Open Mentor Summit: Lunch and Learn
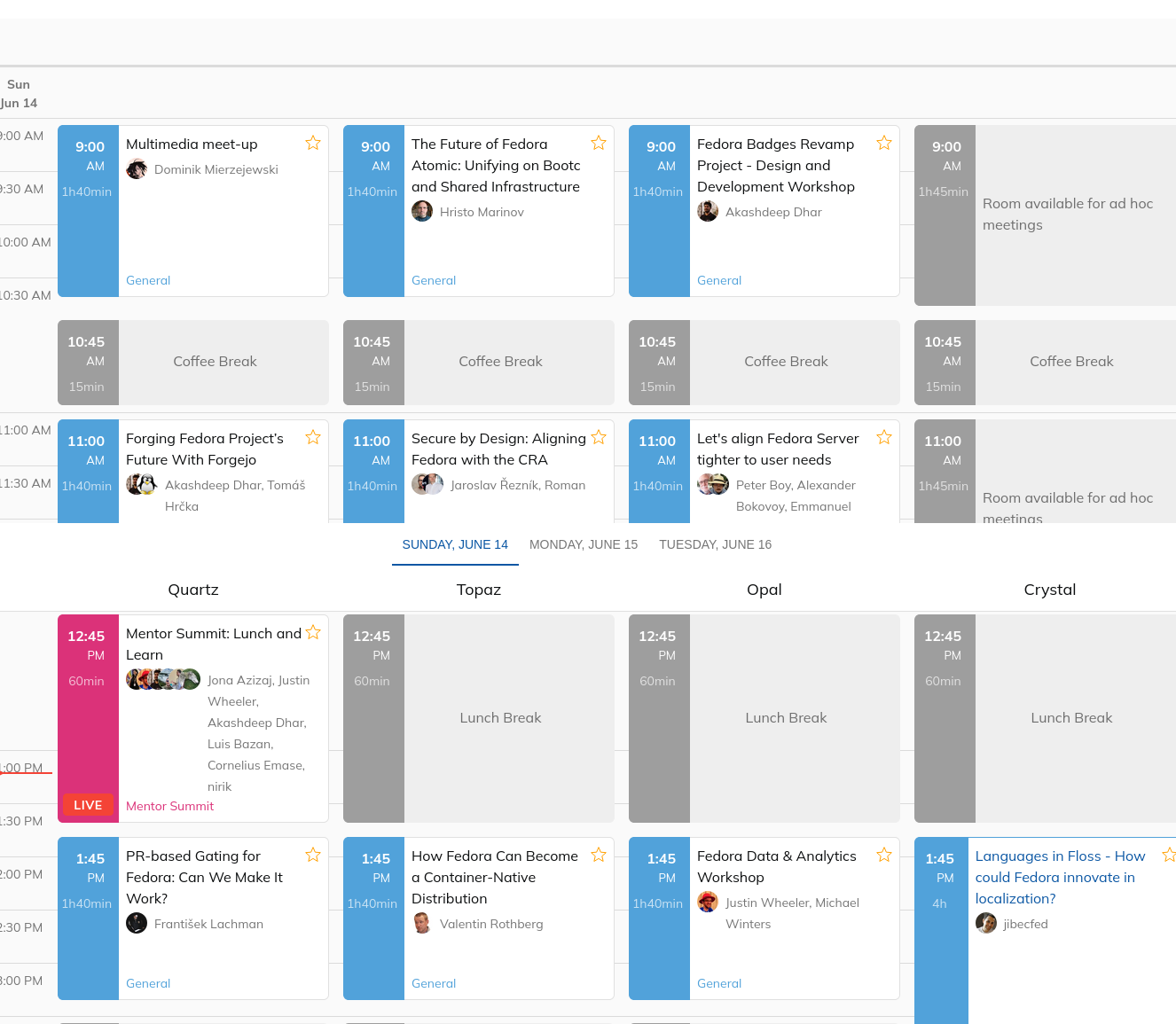The width and height of the screenshot is (1176, 1024). (214, 645)
